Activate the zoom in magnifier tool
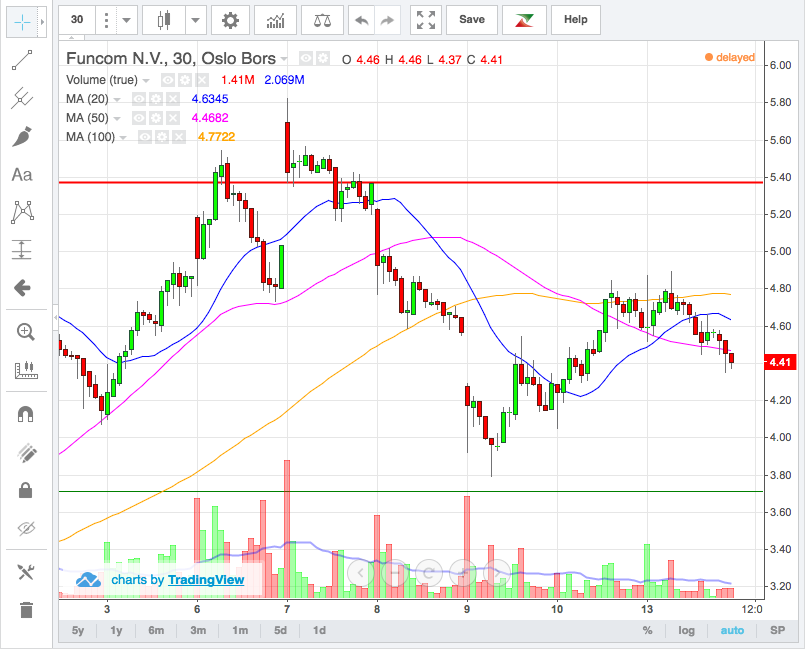806x650 pixels. (25, 332)
